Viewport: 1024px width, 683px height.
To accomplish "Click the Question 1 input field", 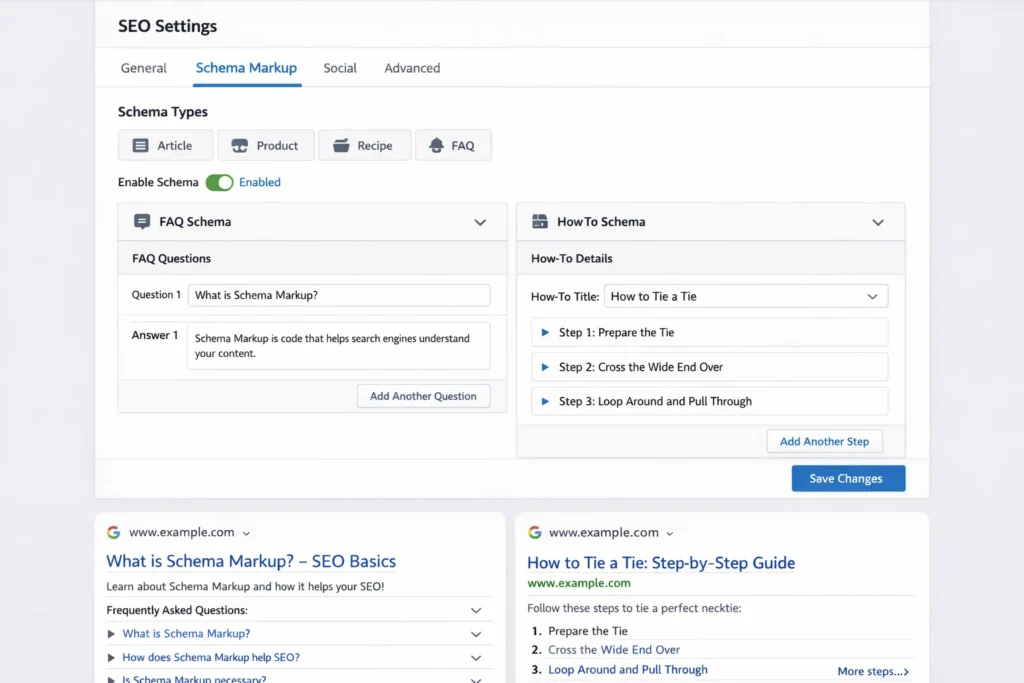I will tap(339, 295).
